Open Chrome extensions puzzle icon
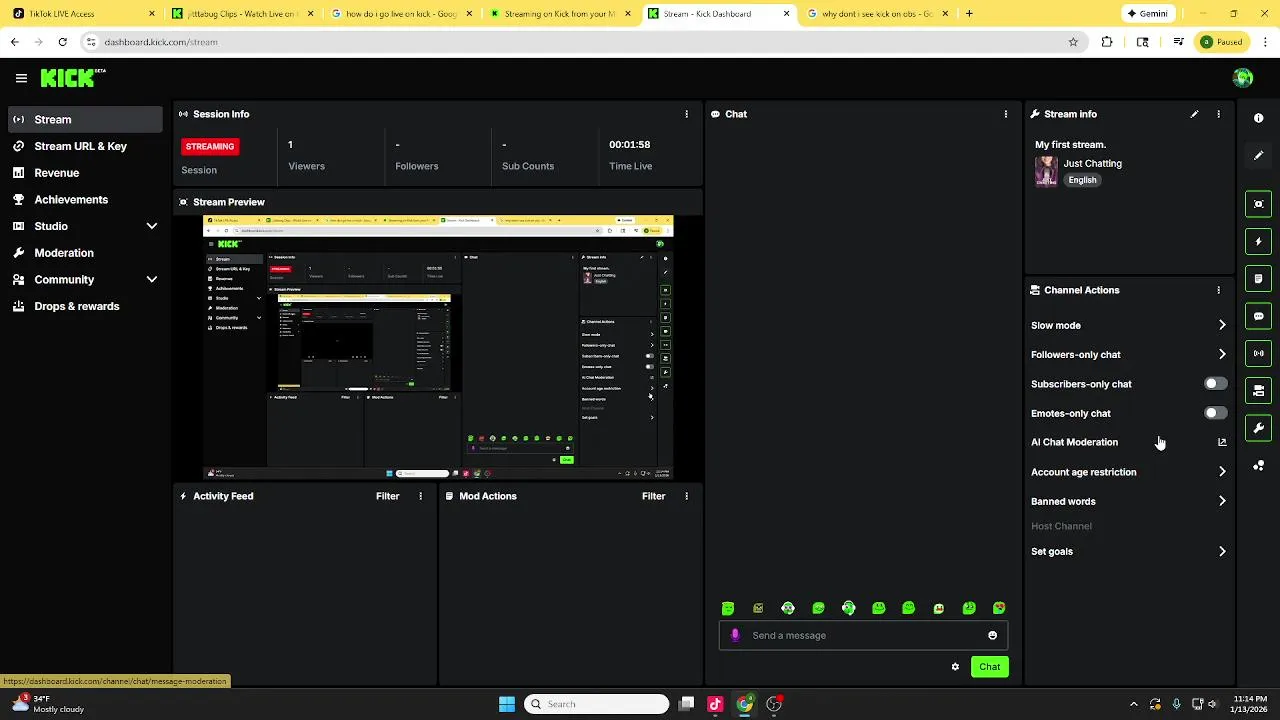Image resolution: width=1280 pixels, height=720 pixels. [1107, 42]
